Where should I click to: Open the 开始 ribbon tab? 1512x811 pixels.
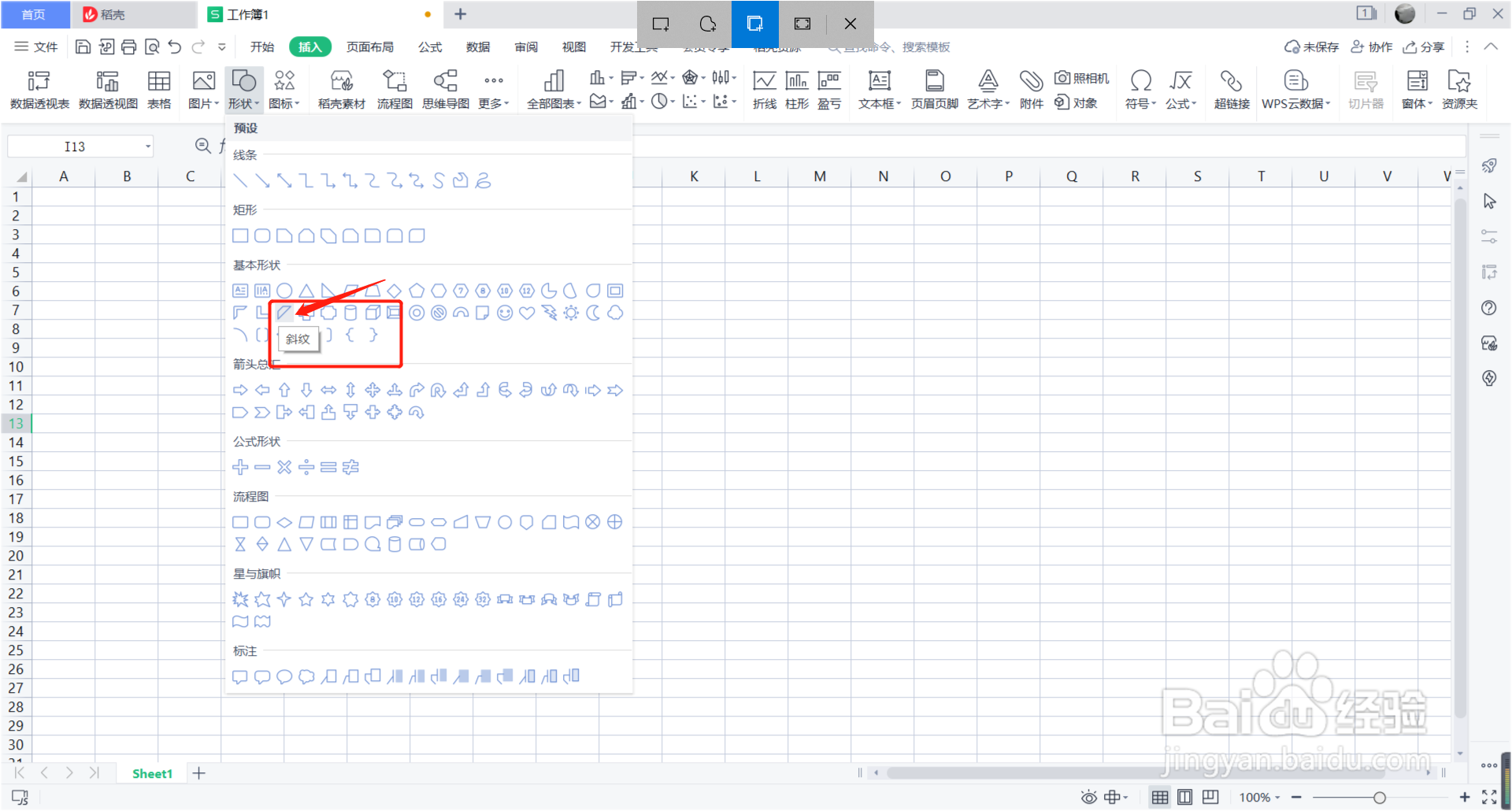[x=262, y=47]
